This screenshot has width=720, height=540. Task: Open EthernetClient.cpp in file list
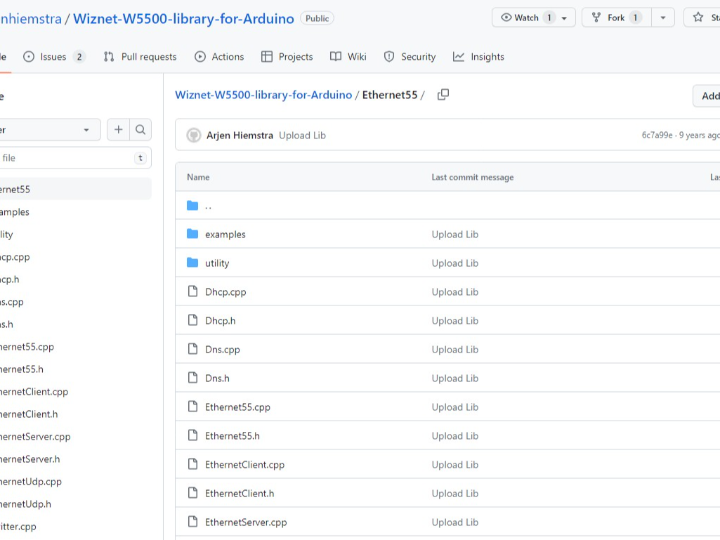tap(245, 465)
